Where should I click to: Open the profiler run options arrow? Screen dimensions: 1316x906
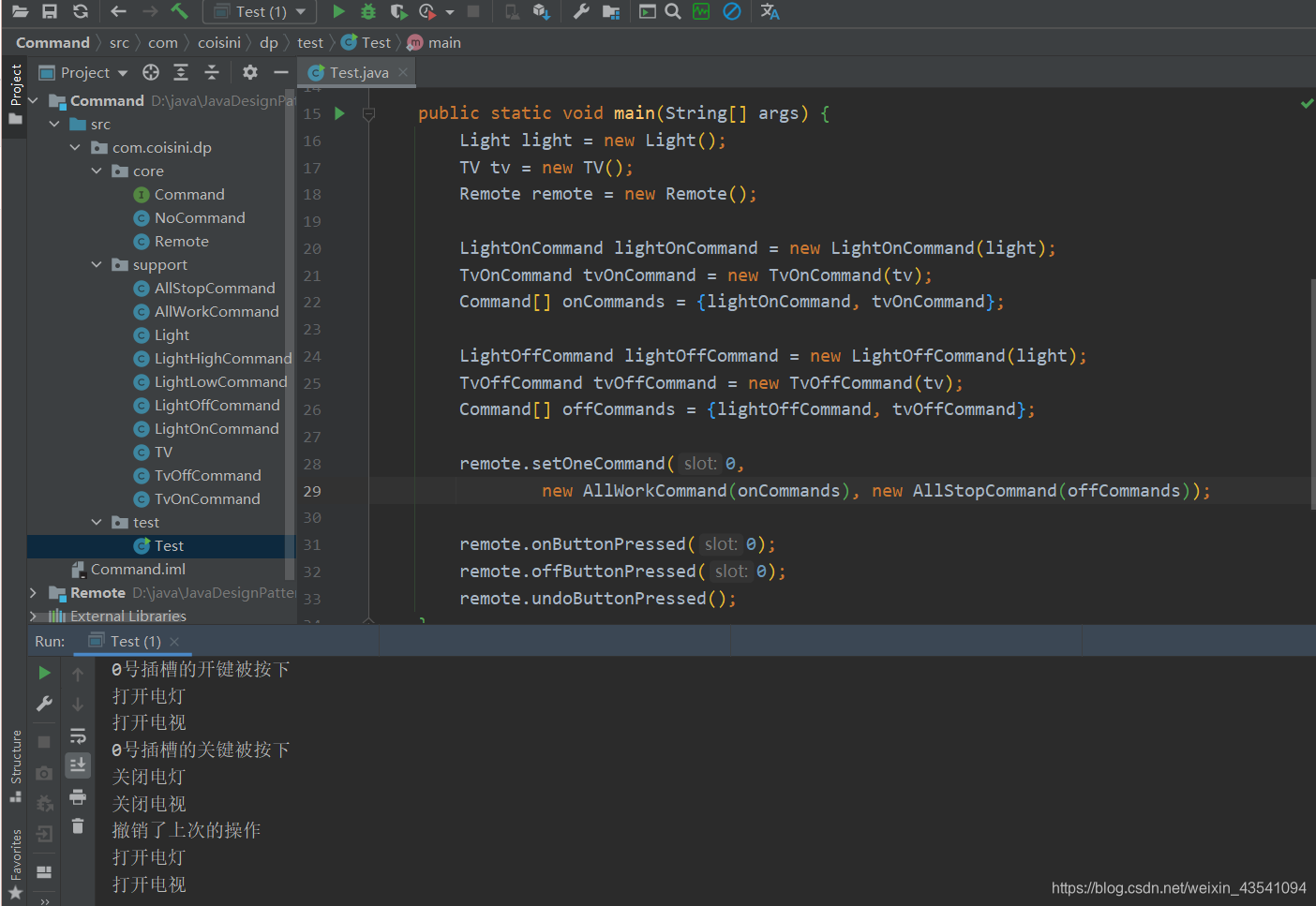click(x=450, y=12)
